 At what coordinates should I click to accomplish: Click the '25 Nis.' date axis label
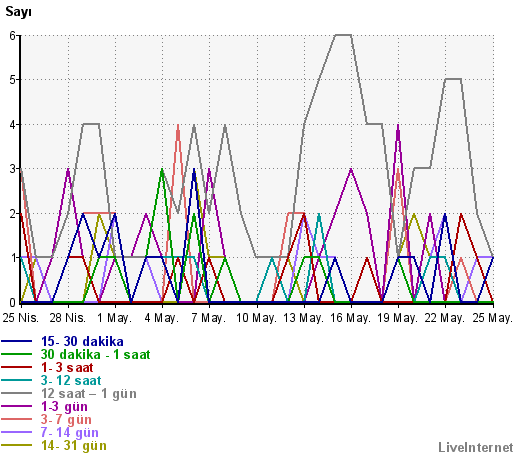pos(21,318)
